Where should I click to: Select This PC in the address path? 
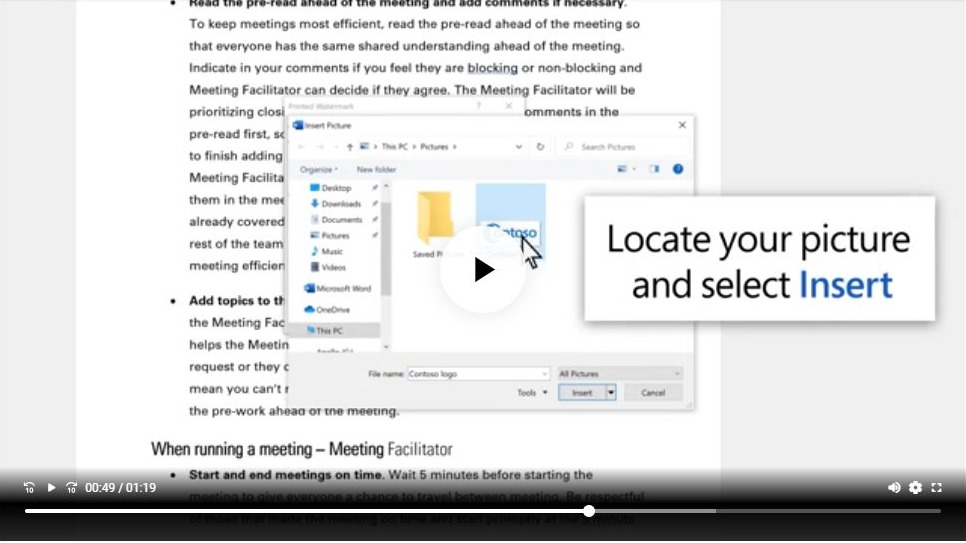[394, 147]
